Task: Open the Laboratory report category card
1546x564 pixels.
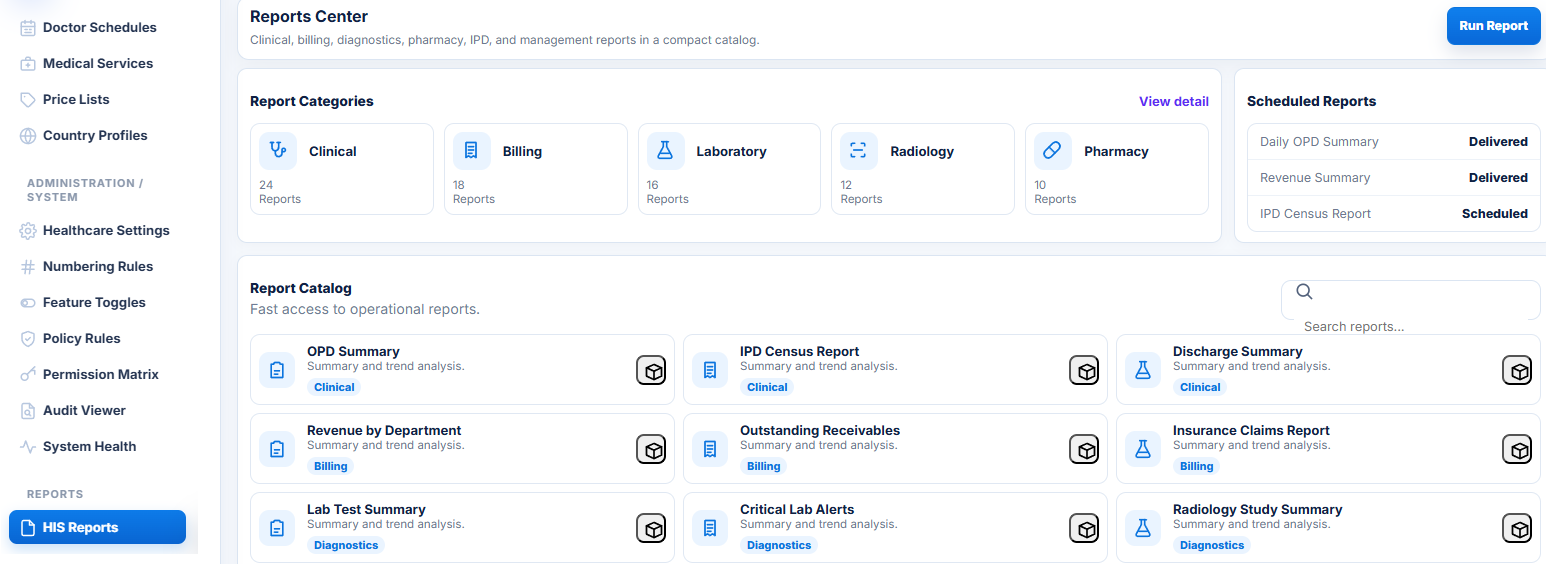Action: click(x=729, y=169)
